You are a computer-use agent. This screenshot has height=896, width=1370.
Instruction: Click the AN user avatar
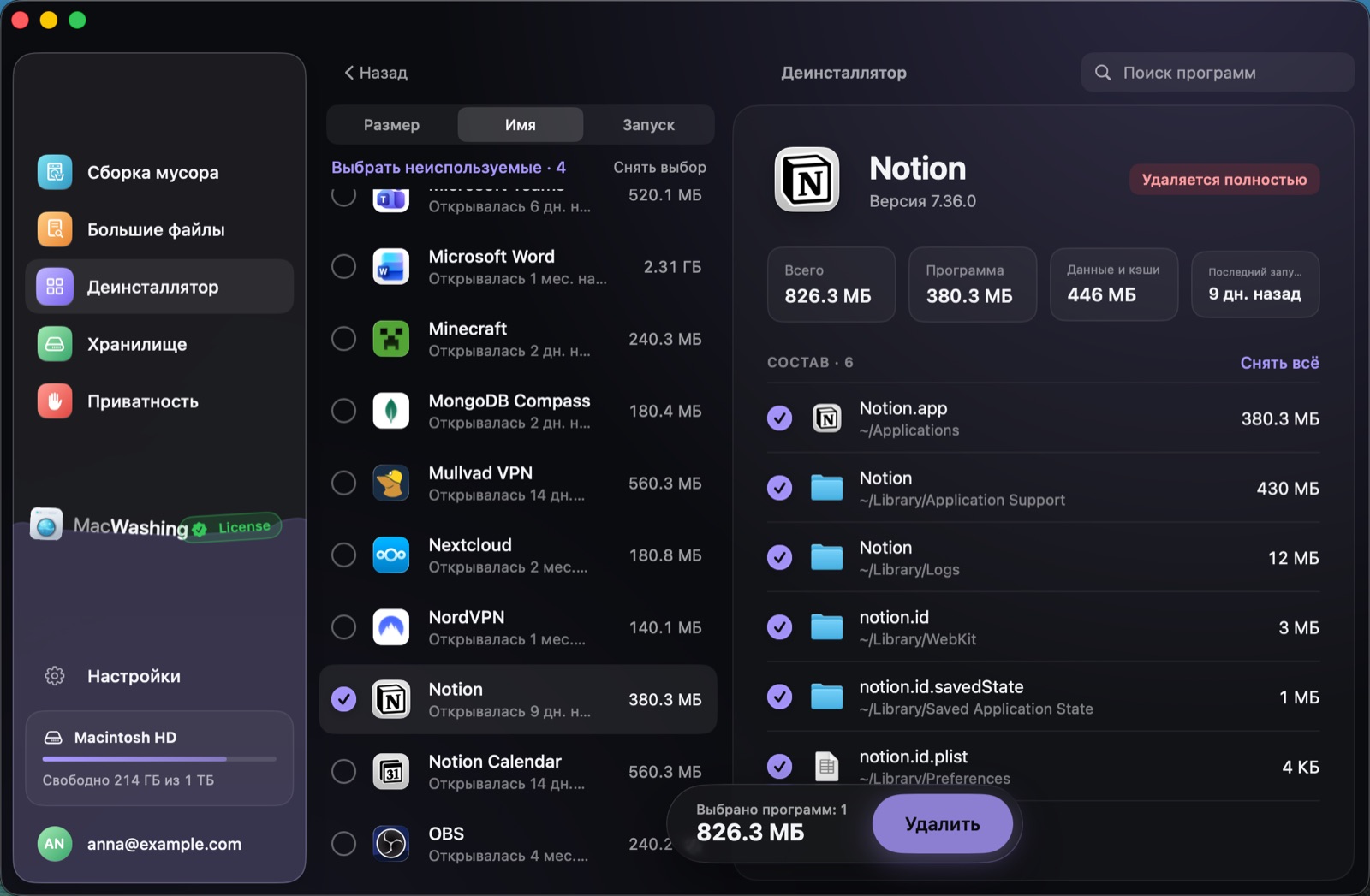point(55,844)
